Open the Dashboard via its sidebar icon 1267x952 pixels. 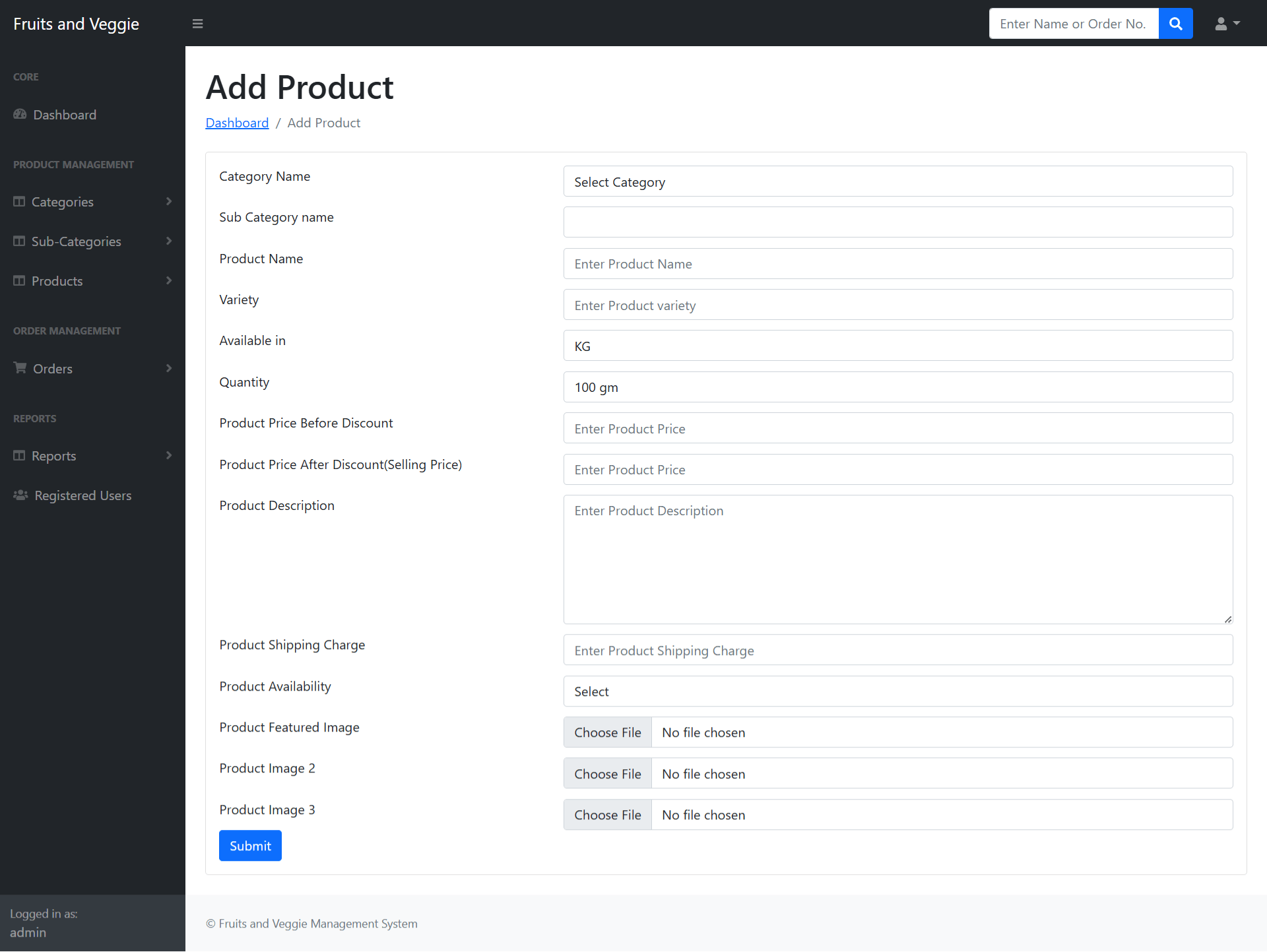coord(20,114)
